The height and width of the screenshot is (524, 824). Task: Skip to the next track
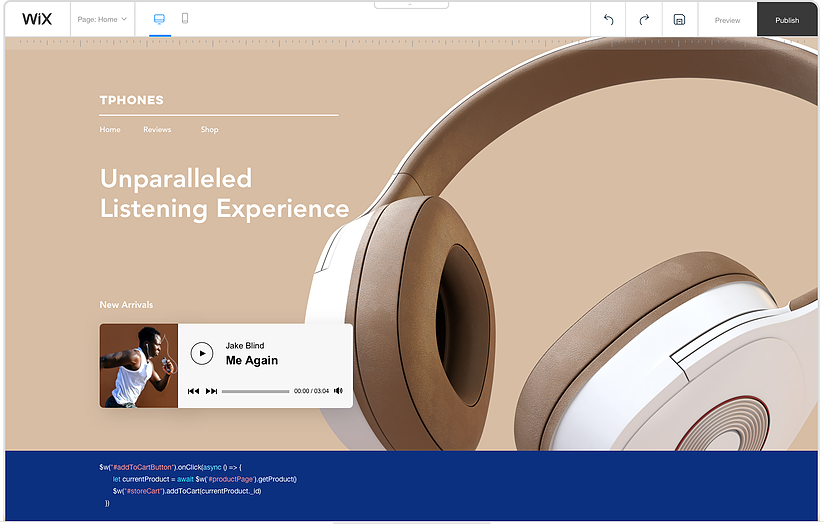(211, 391)
